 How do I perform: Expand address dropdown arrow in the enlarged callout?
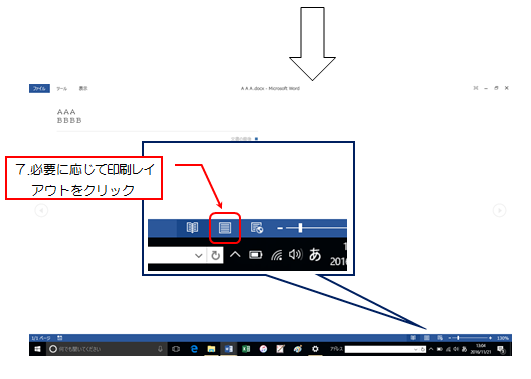(x=199, y=256)
